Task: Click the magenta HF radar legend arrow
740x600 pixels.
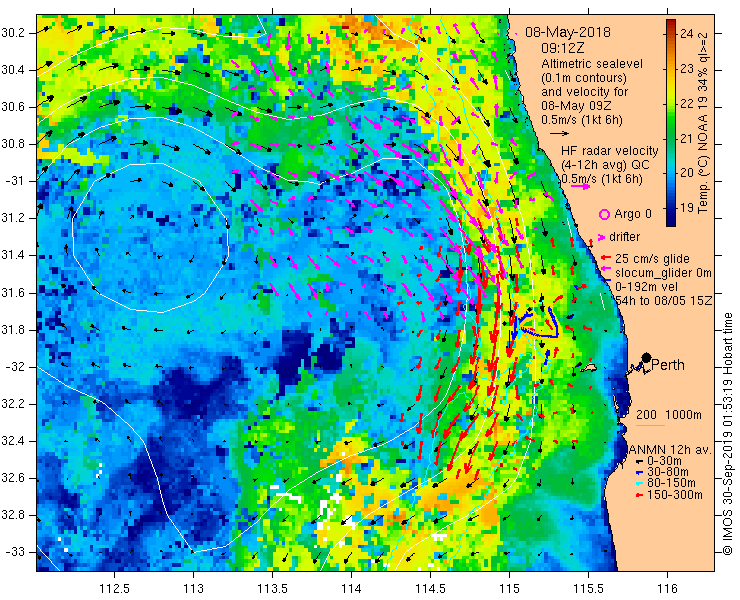Action: point(580,186)
